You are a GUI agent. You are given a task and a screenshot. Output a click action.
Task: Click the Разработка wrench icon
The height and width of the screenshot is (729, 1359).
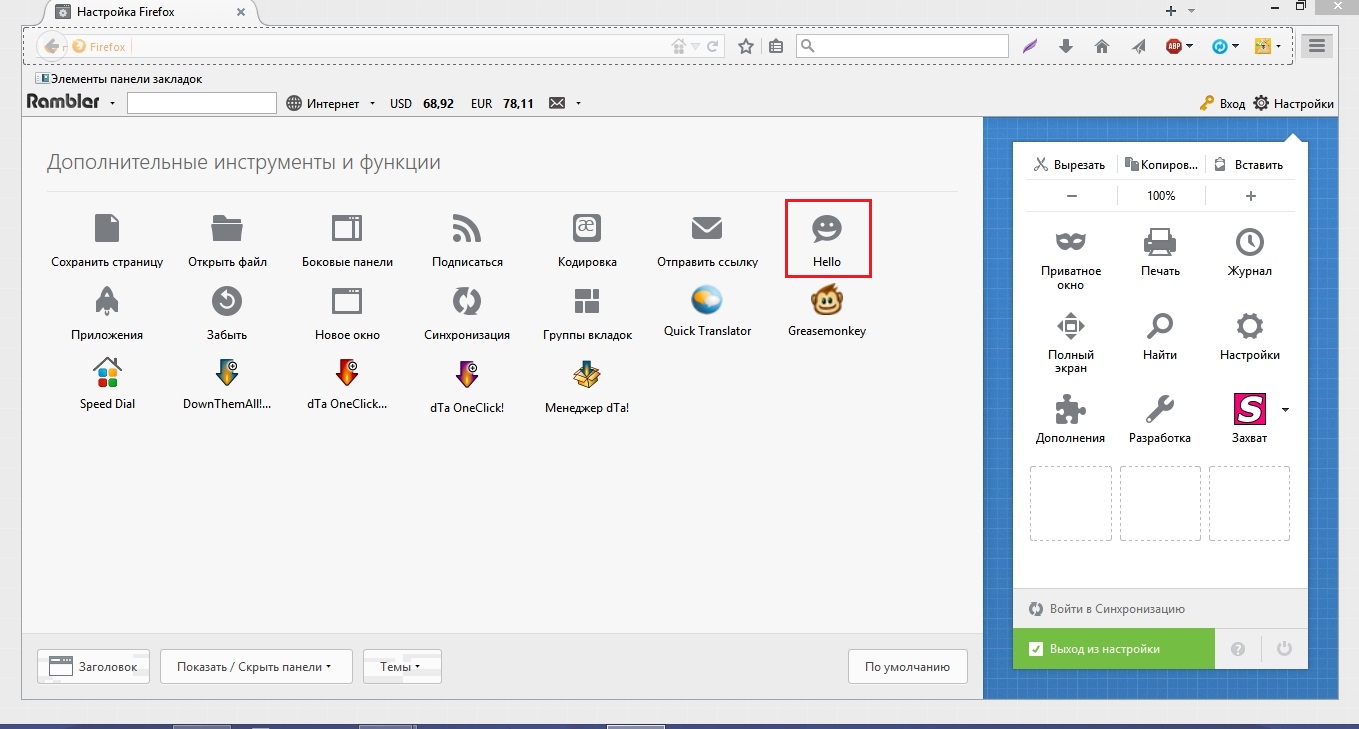click(x=1160, y=409)
